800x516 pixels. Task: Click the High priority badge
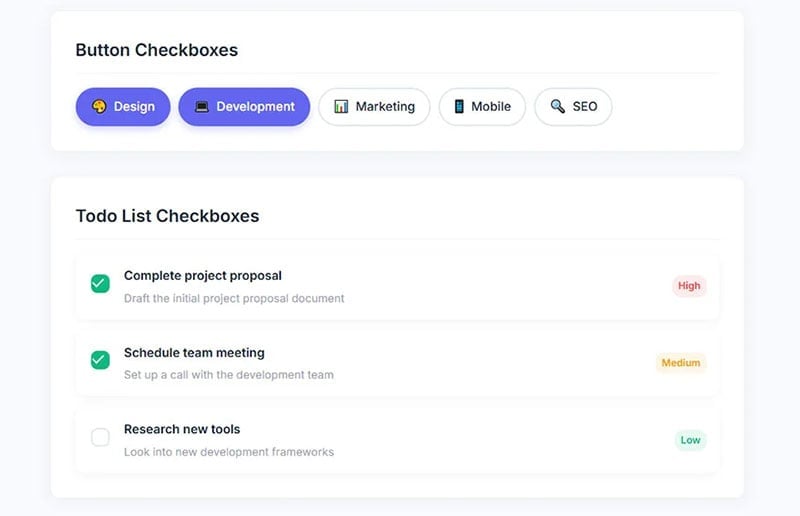click(x=689, y=286)
